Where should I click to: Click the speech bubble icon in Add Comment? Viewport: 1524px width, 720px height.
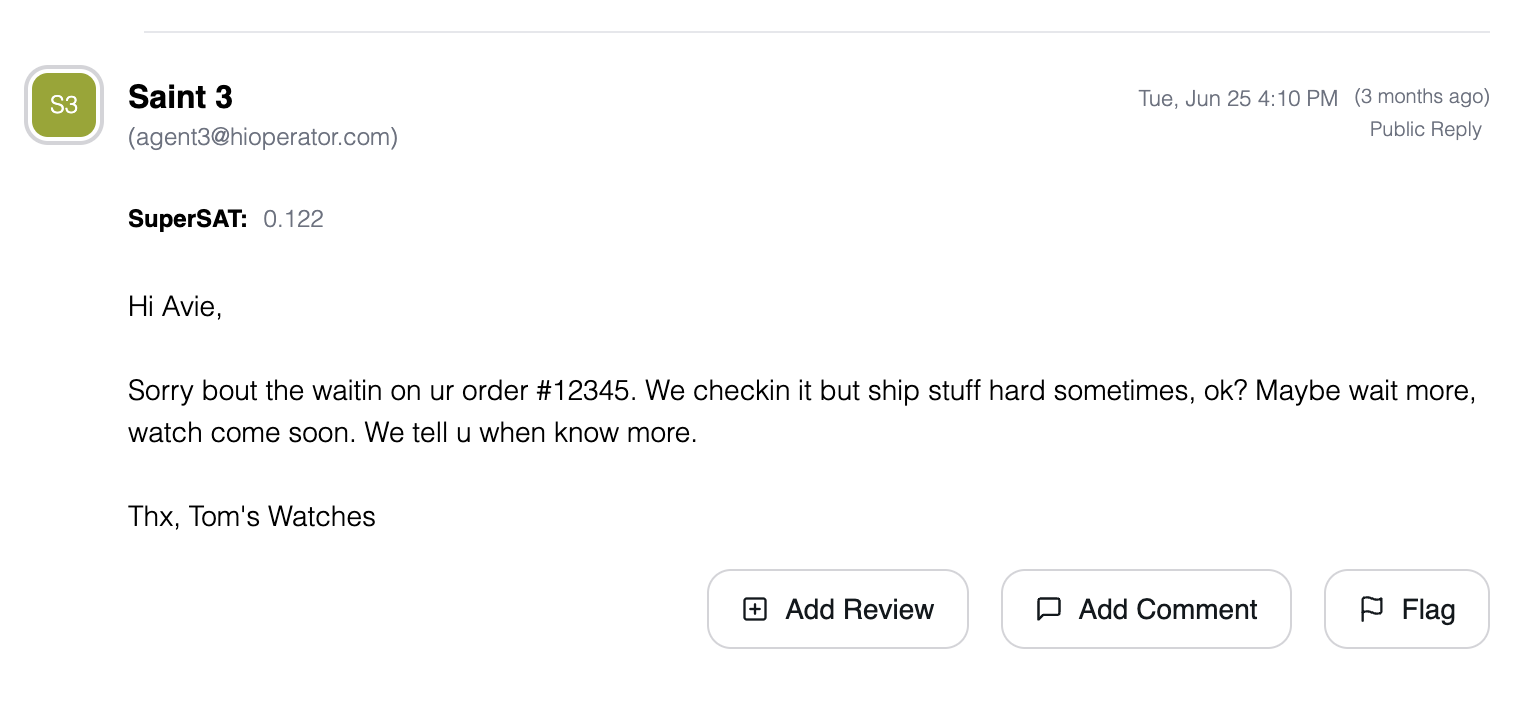pos(1048,609)
